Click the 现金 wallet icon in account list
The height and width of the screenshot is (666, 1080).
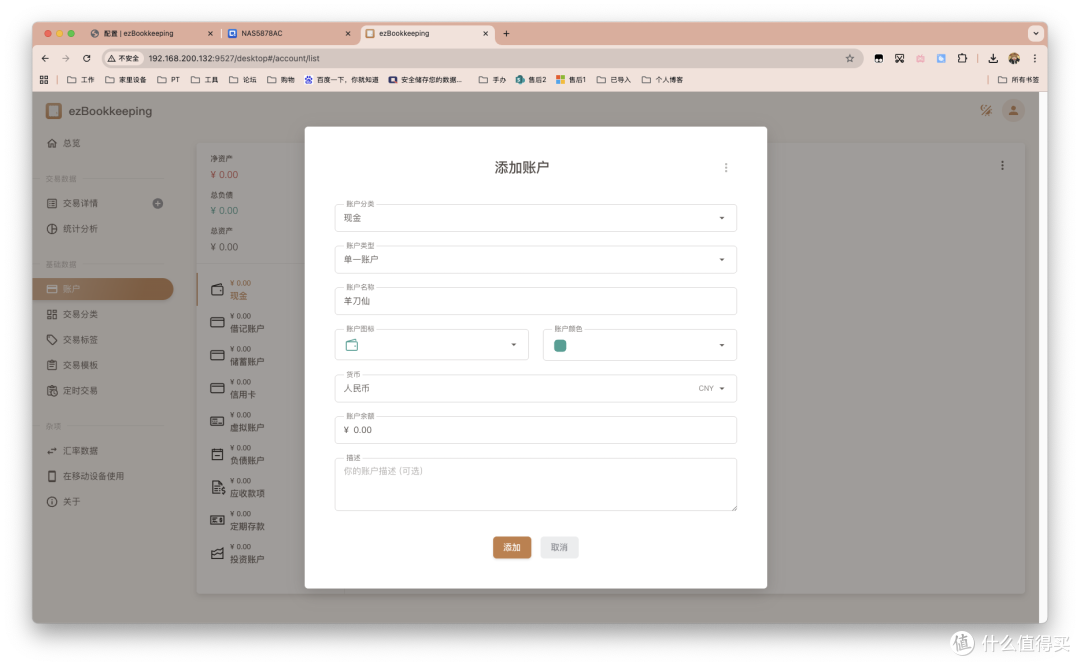pyautogui.click(x=217, y=289)
